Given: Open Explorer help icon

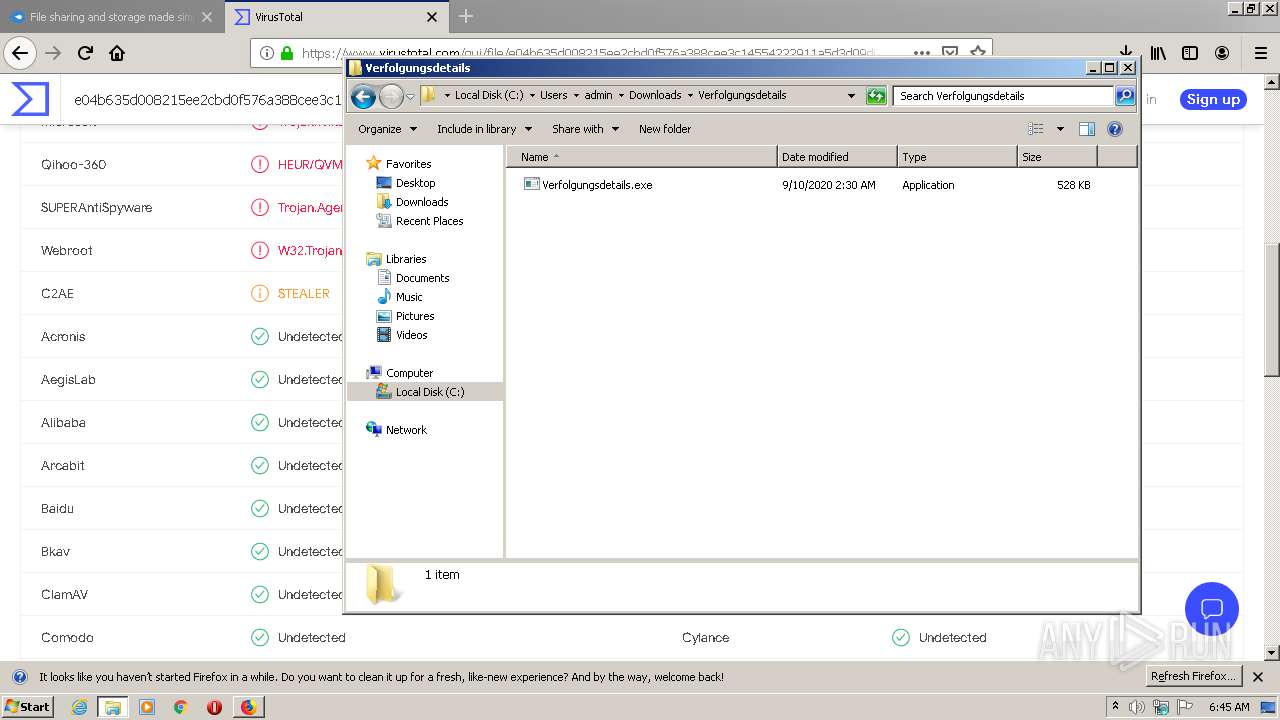Looking at the screenshot, I should click(x=1115, y=129).
